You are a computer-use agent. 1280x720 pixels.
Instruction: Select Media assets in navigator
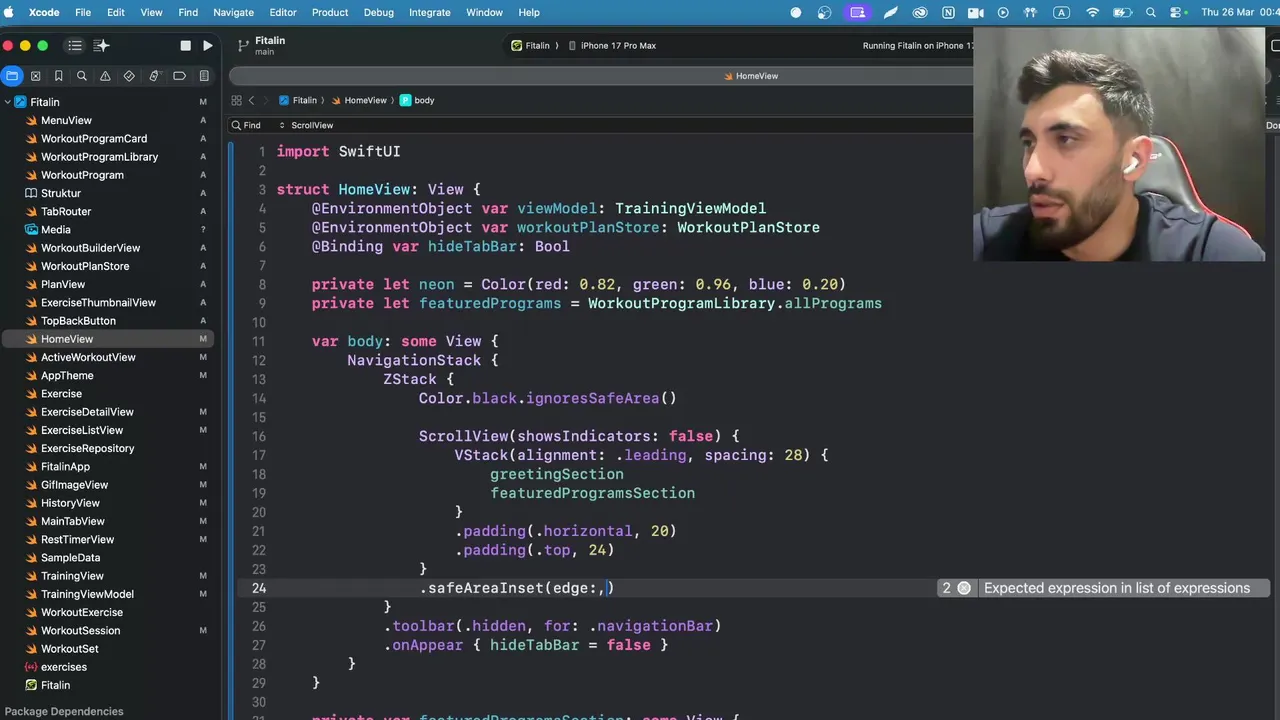pyautogui.click(x=55, y=229)
